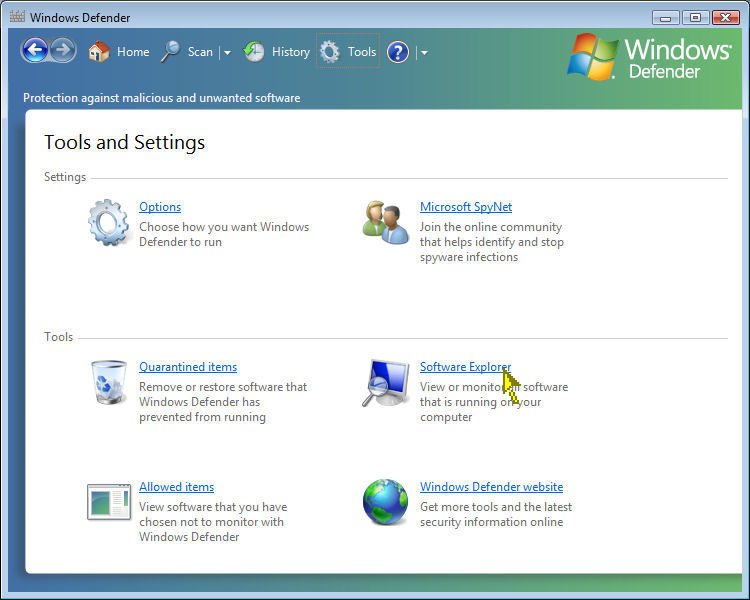750x600 pixels.
Task: Click the History clock icon
Action: tap(254, 51)
